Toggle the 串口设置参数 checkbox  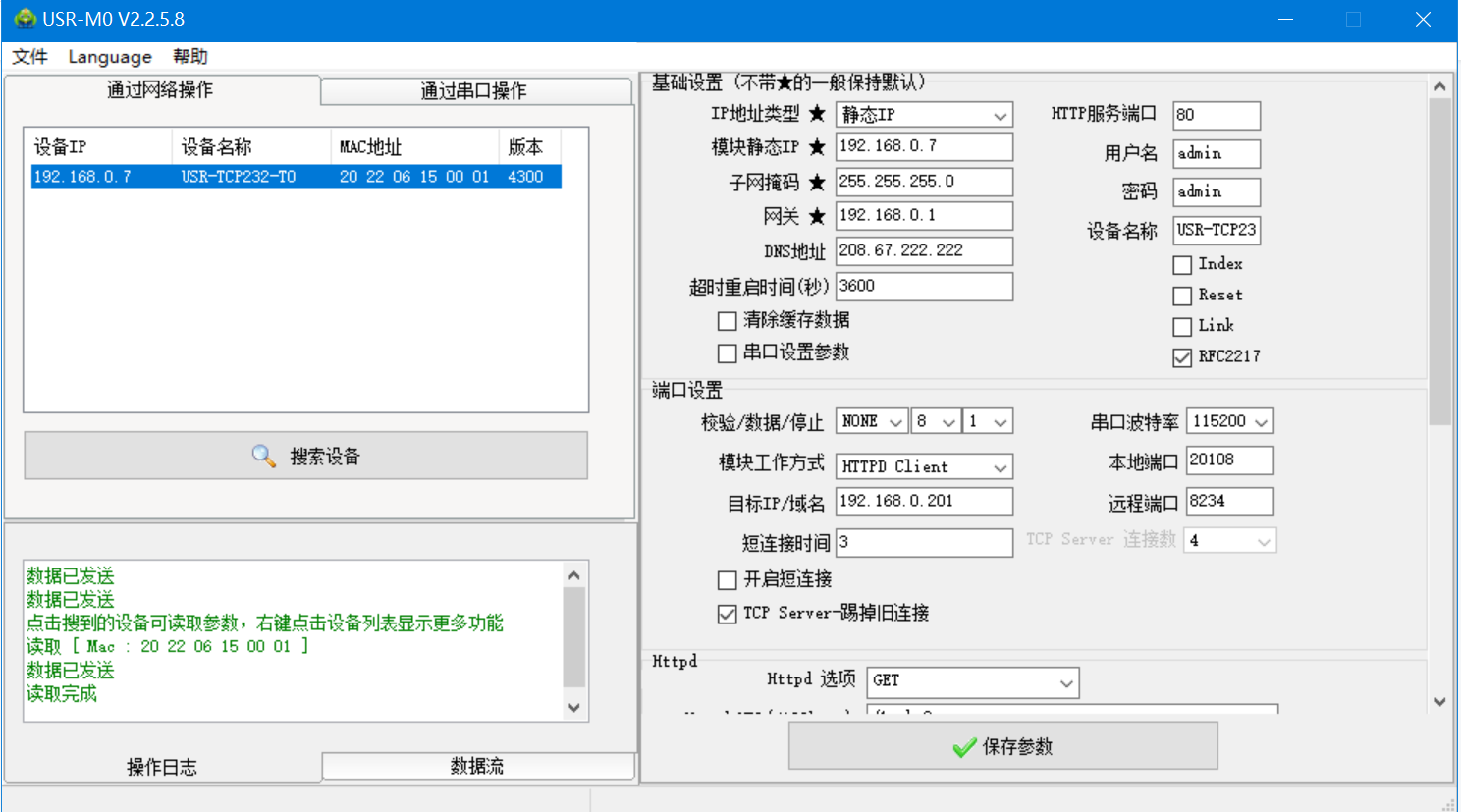[x=727, y=353]
